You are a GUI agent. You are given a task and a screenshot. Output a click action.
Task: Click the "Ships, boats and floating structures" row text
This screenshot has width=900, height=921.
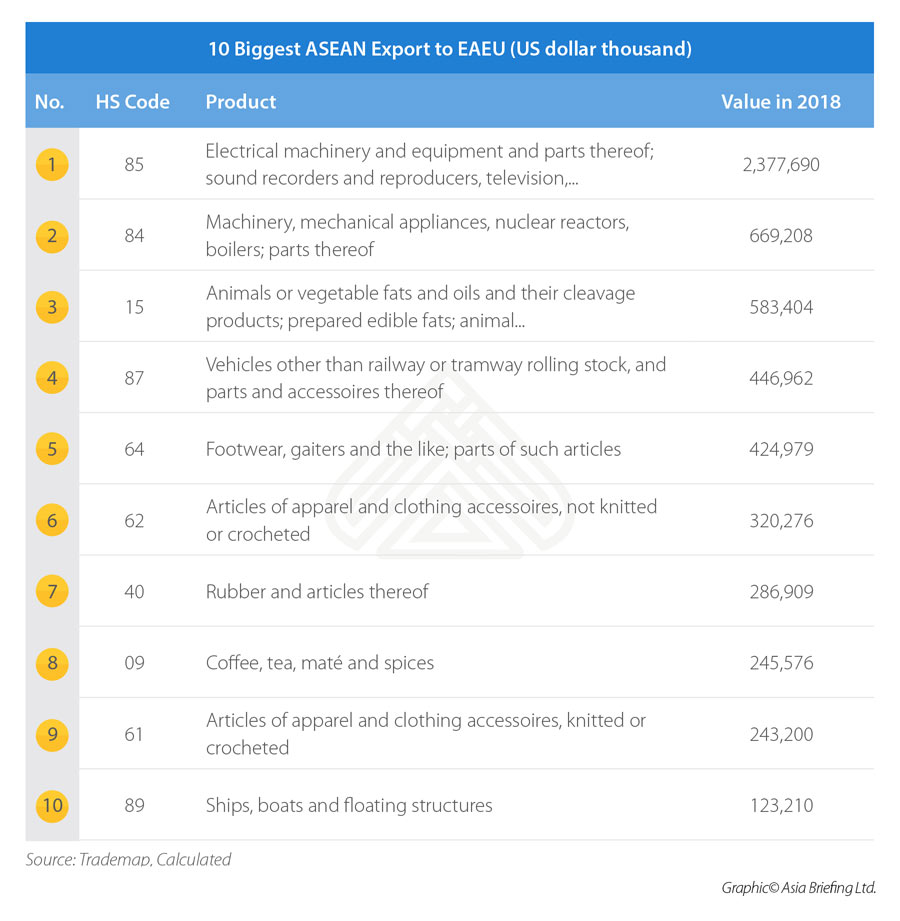349,805
